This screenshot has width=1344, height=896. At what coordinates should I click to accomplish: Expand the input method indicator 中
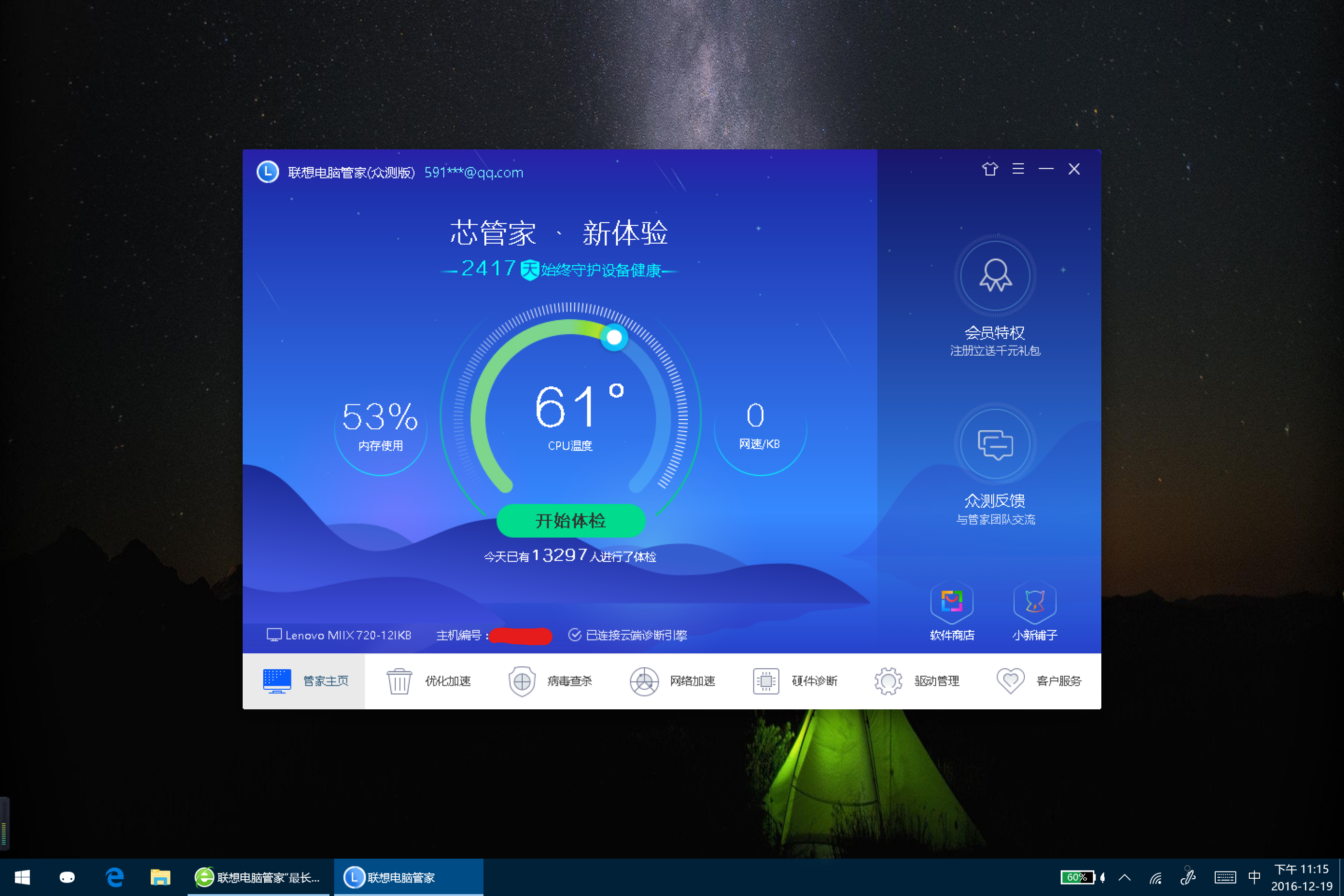click(x=1255, y=876)
